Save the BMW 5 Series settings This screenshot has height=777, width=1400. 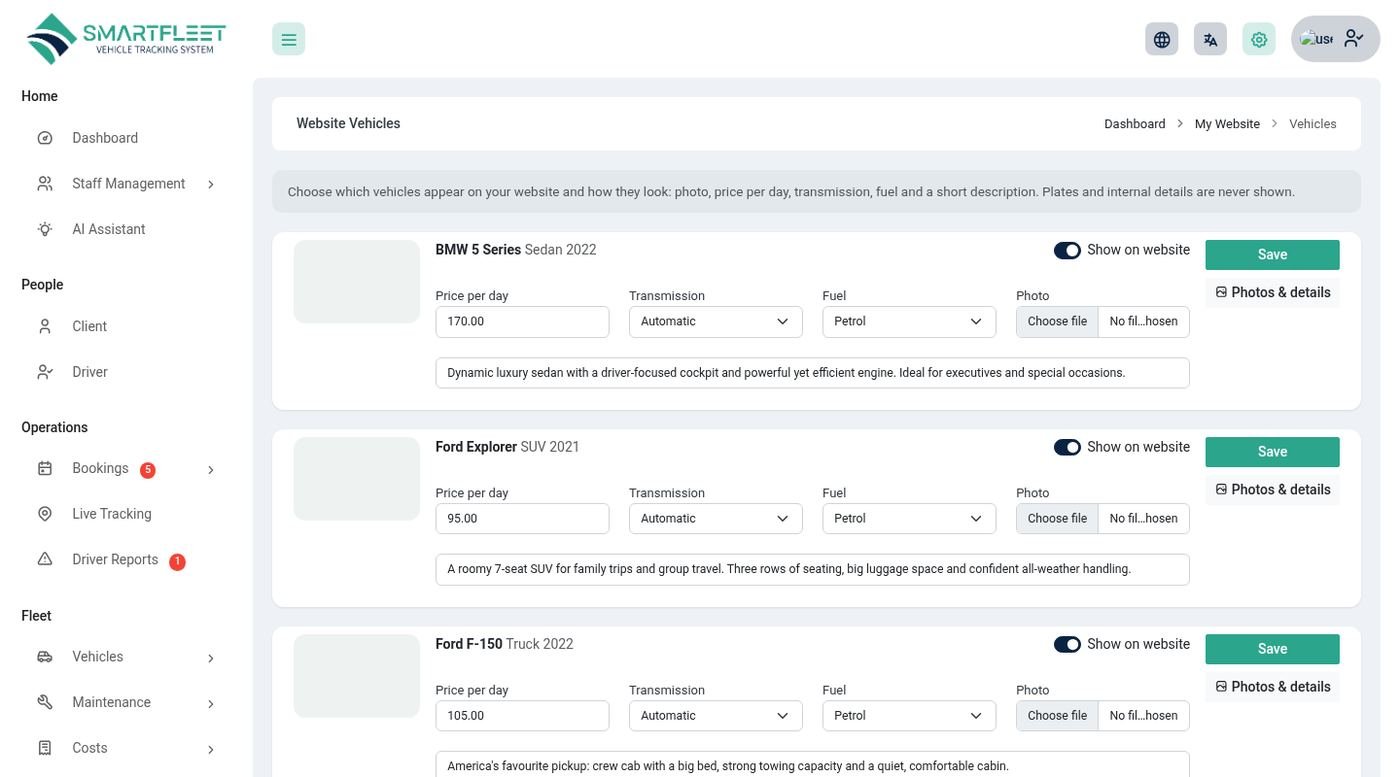point(1272,255)
